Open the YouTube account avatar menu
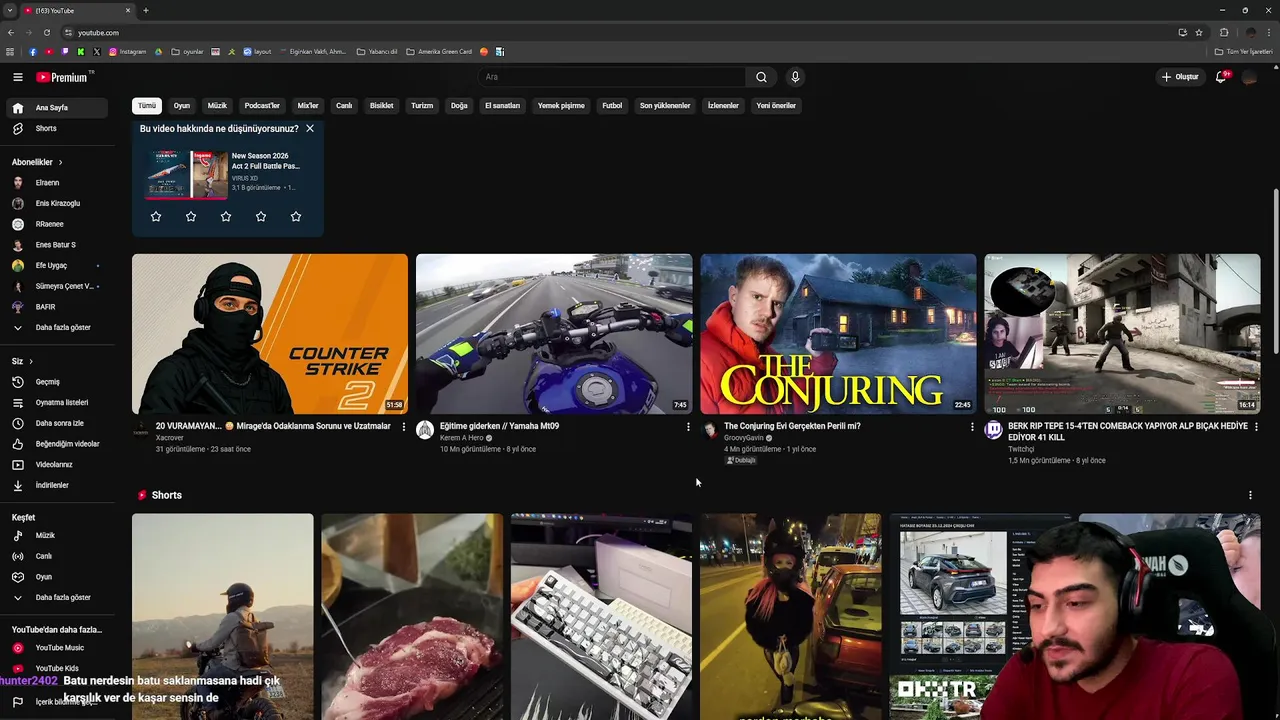 (1249, 77)
